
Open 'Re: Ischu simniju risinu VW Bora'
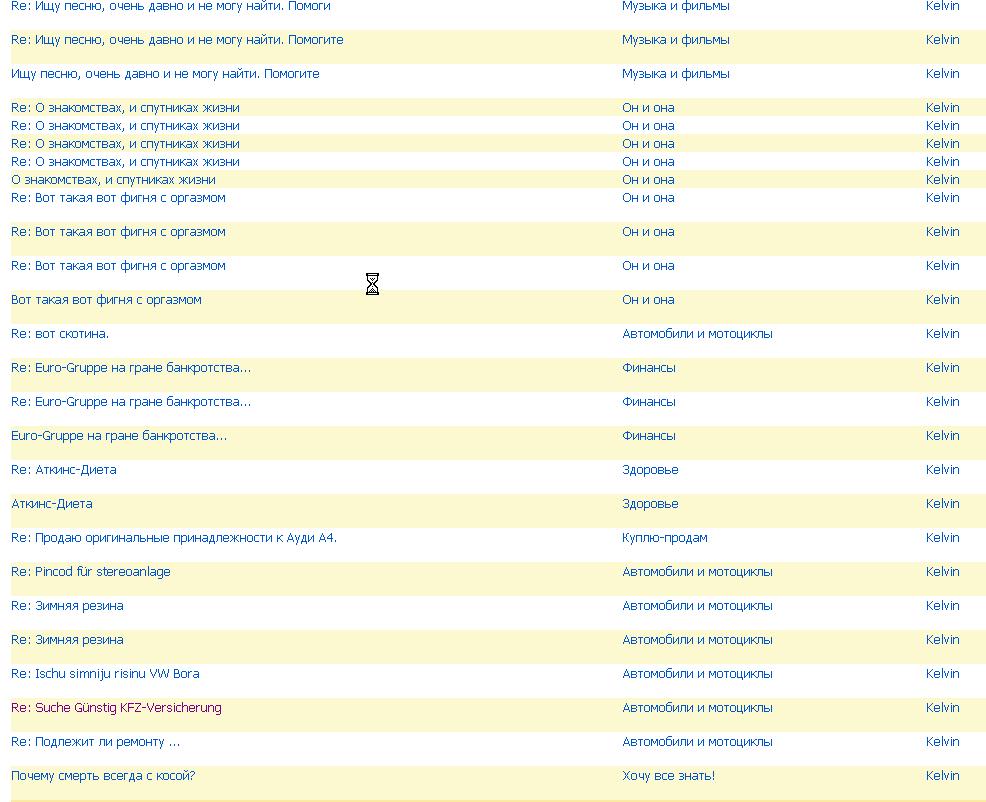coord(105,674)
